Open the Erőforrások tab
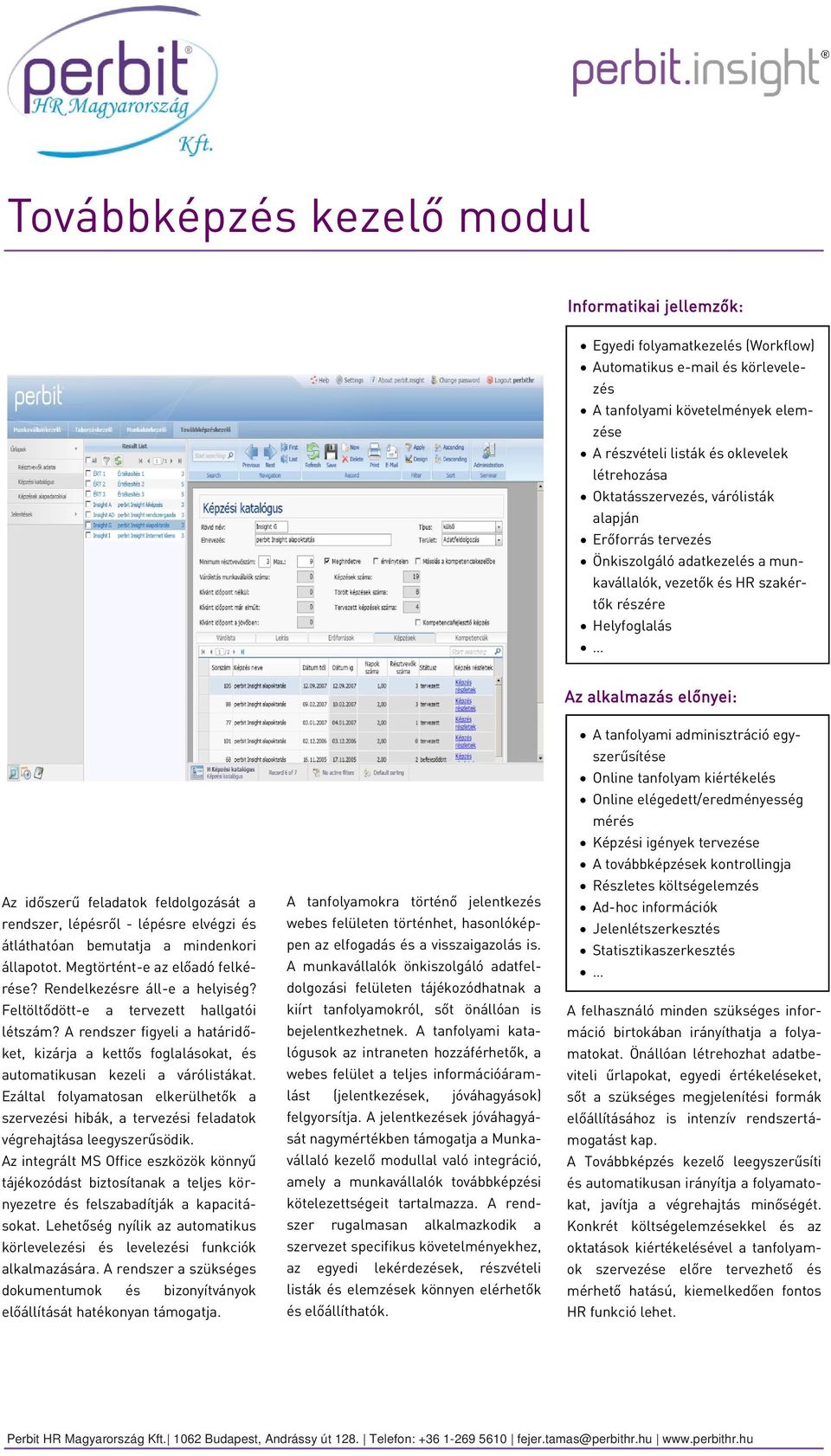 tap(341, 638)
